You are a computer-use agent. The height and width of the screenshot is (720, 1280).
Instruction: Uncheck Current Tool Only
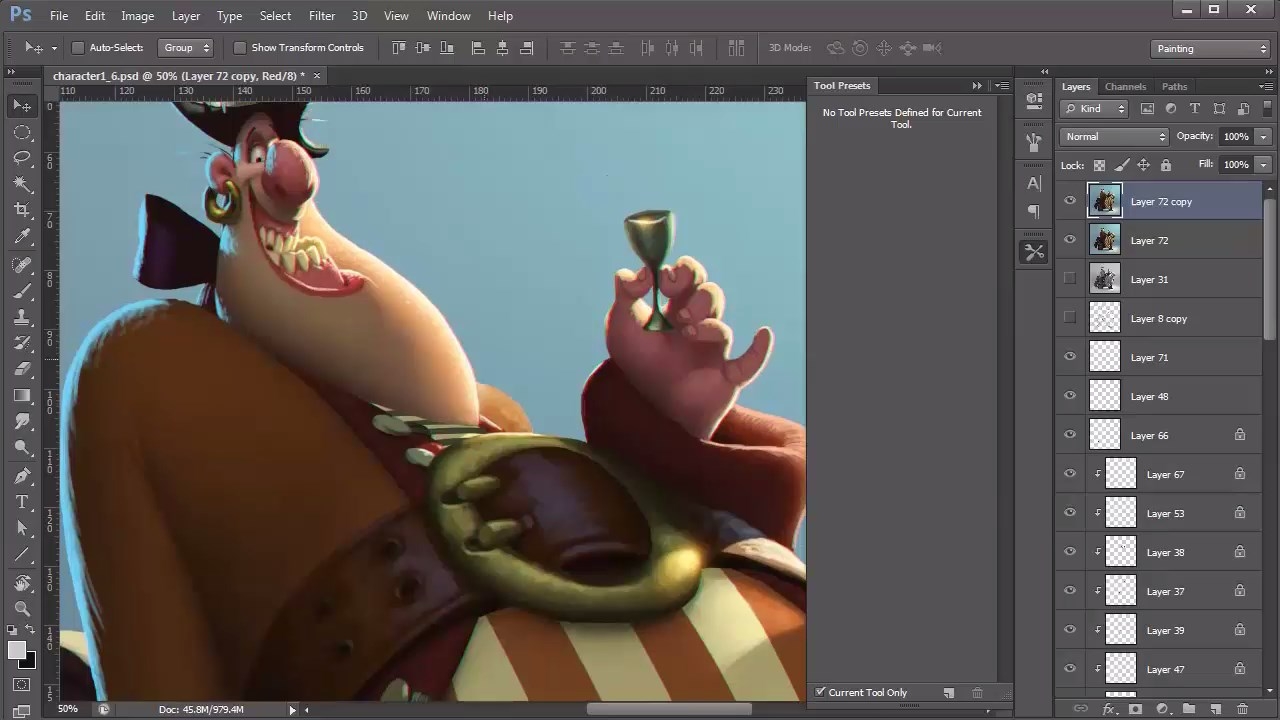(x=821, y=692)
